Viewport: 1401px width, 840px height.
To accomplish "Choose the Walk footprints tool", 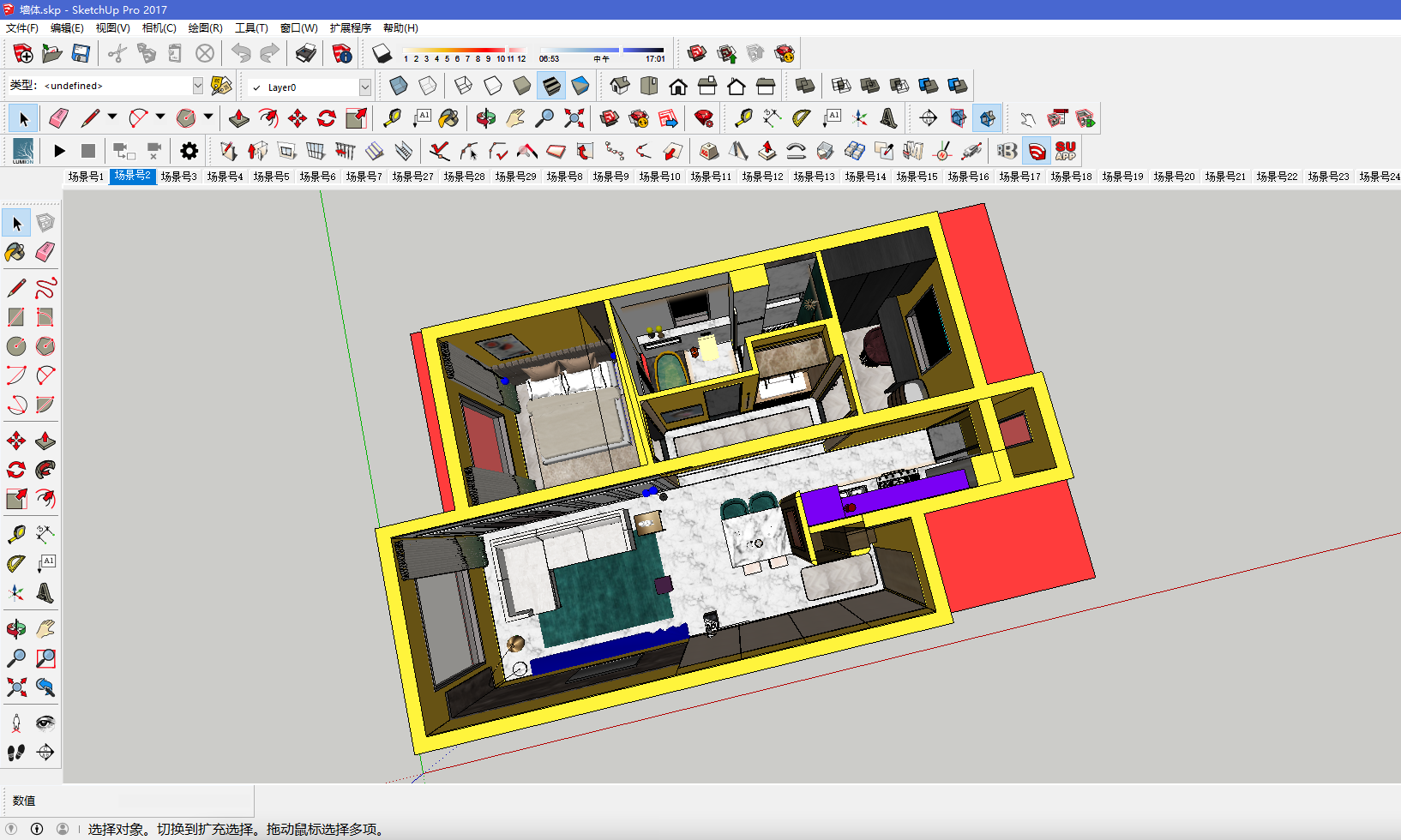I will point(16,753).
